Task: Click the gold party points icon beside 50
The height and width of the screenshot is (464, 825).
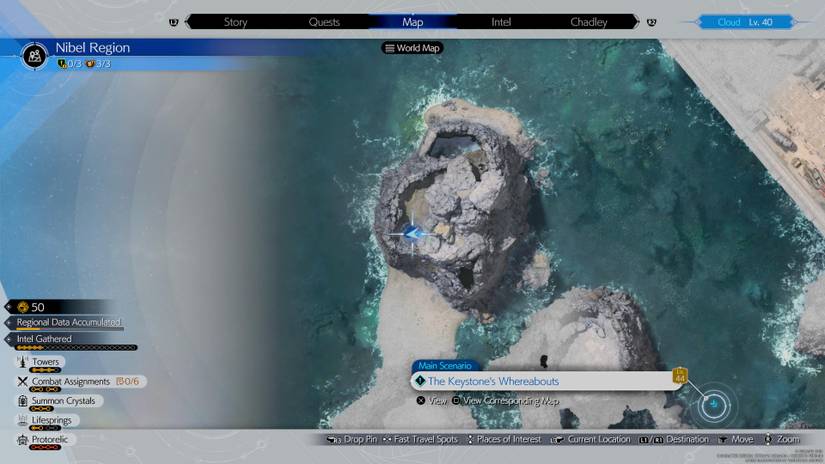Action: [22, 307]
